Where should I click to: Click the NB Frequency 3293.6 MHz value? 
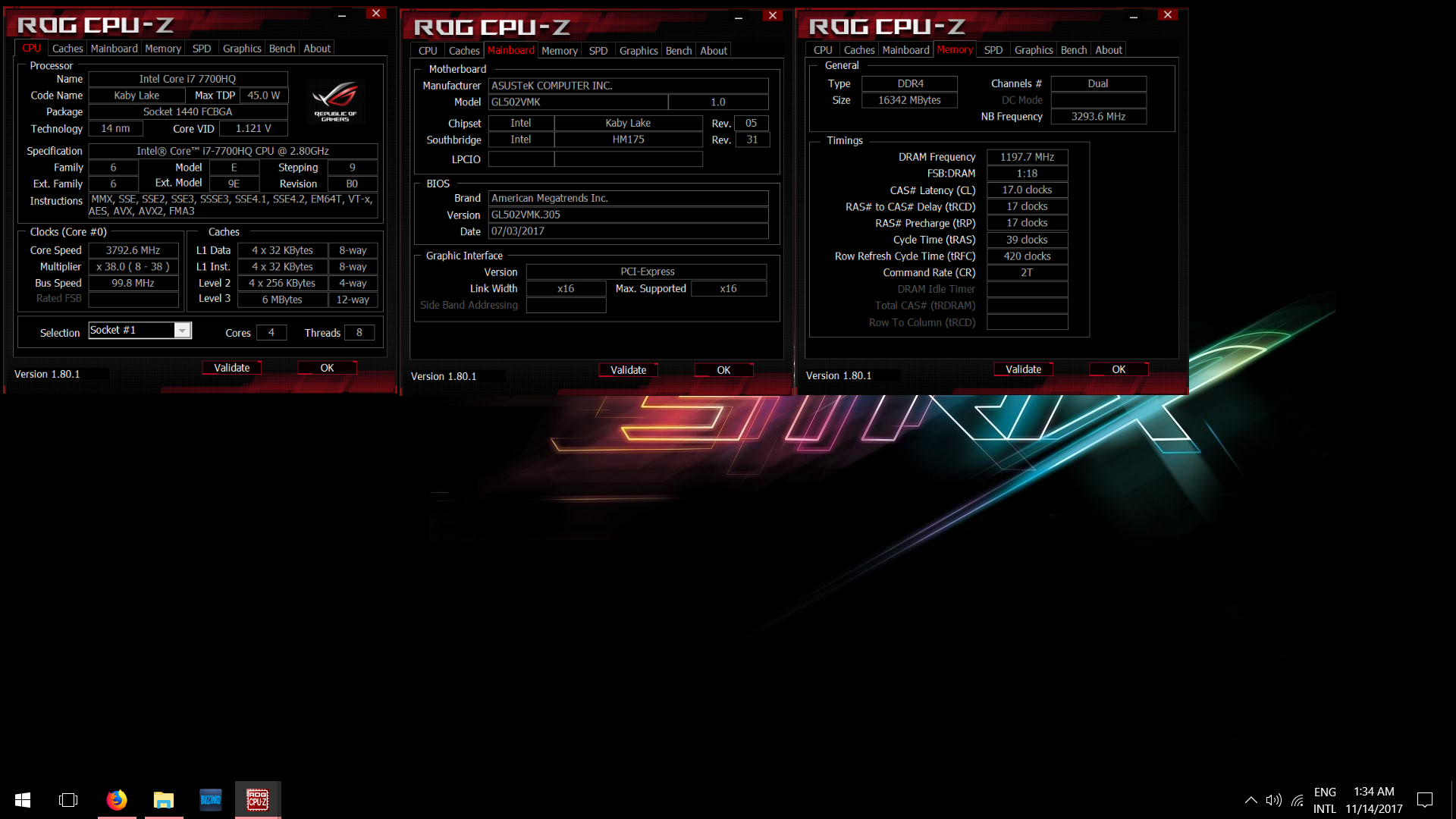pyautogui.click(x=1098, y=117)
